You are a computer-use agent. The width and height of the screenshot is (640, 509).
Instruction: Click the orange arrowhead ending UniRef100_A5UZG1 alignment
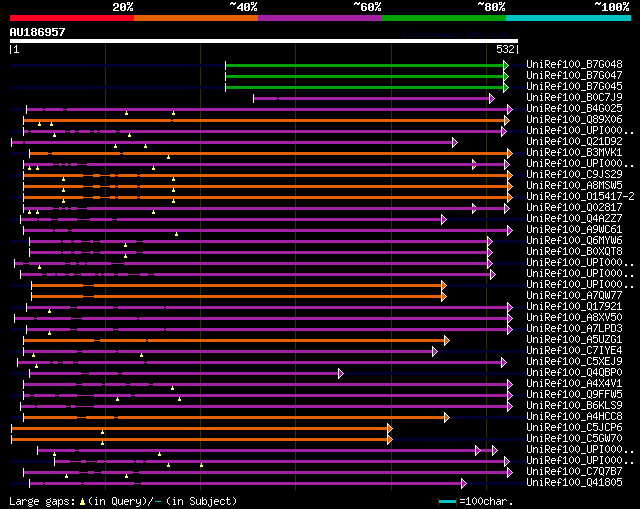click(x=447, y=340)
